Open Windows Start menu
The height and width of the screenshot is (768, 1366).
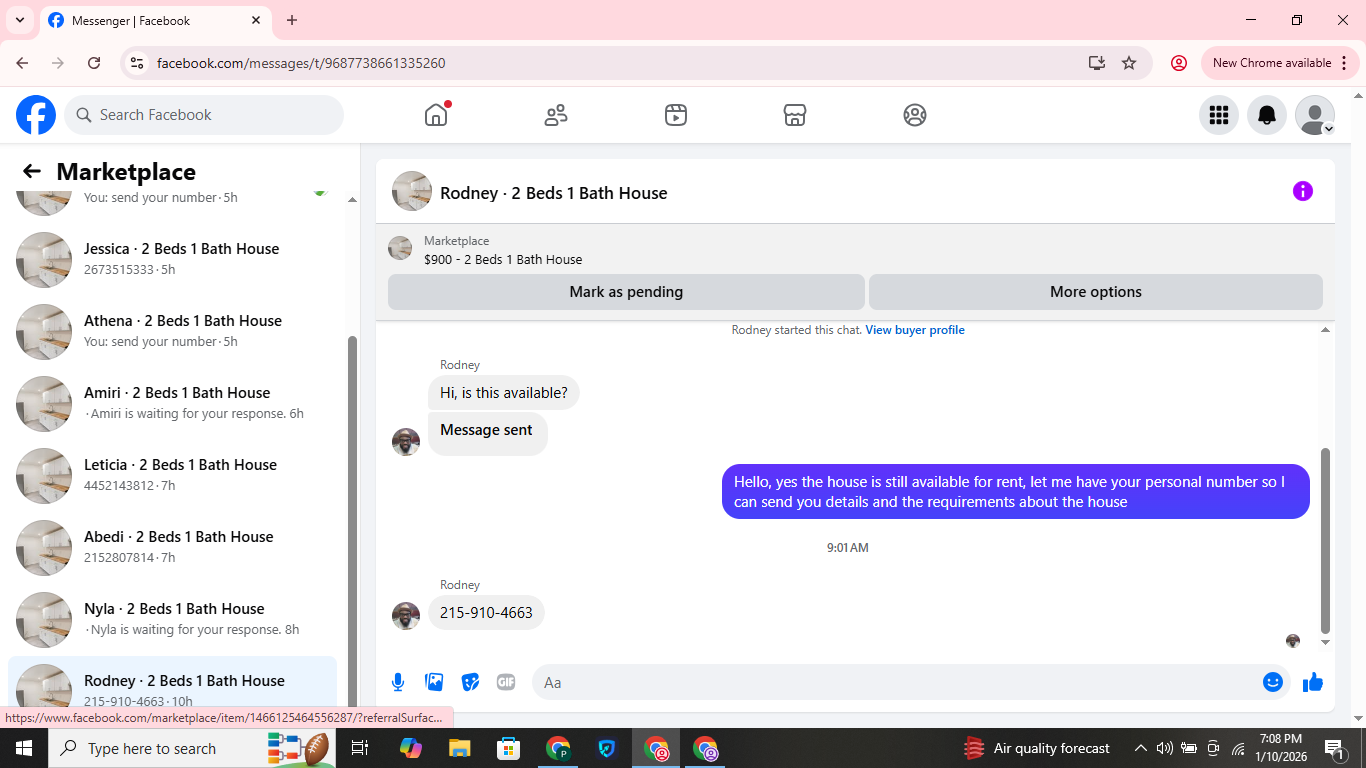[x=24, y=748]
